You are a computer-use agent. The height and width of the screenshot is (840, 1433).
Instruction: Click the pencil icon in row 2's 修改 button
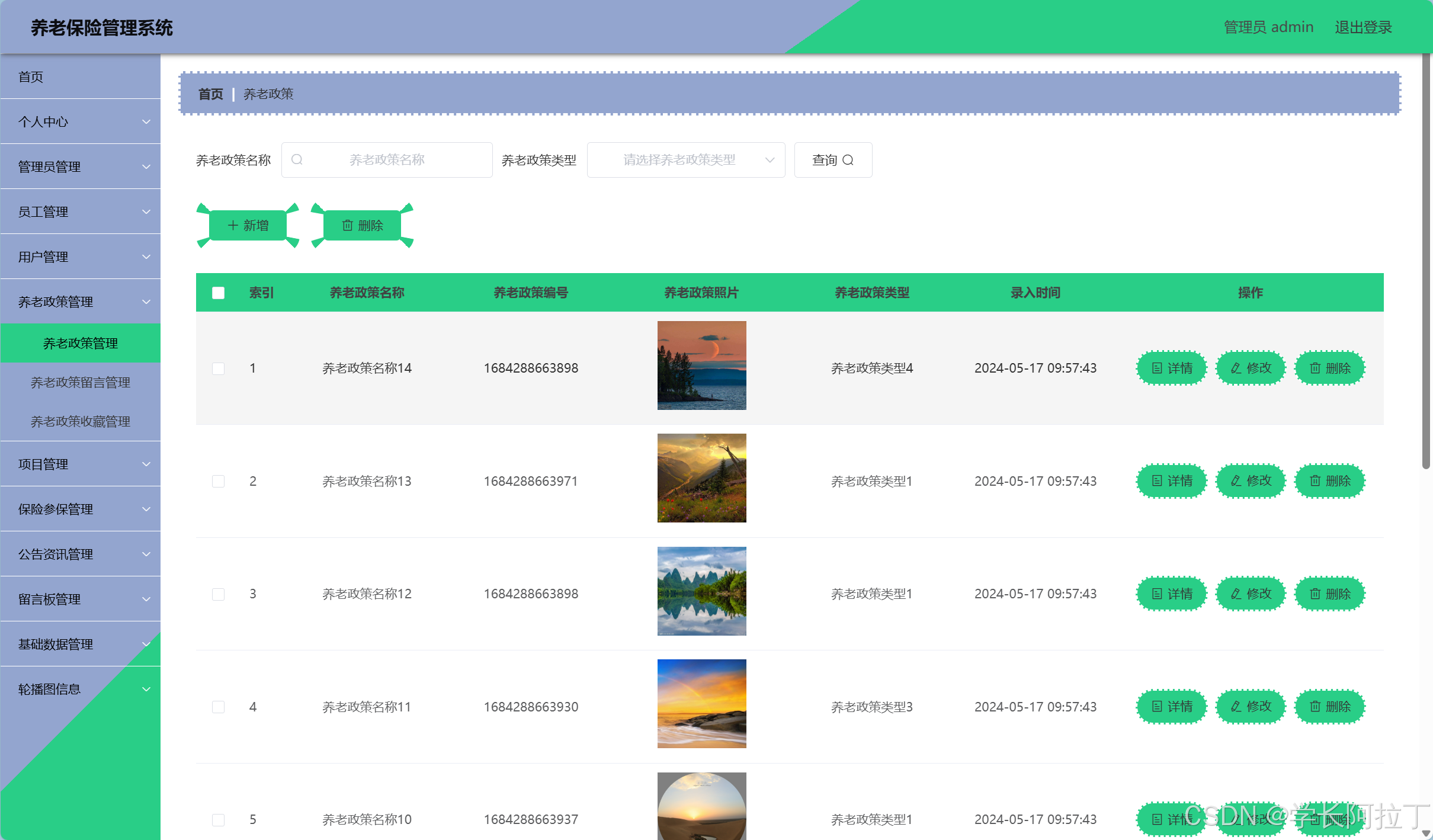(1236, 481)
